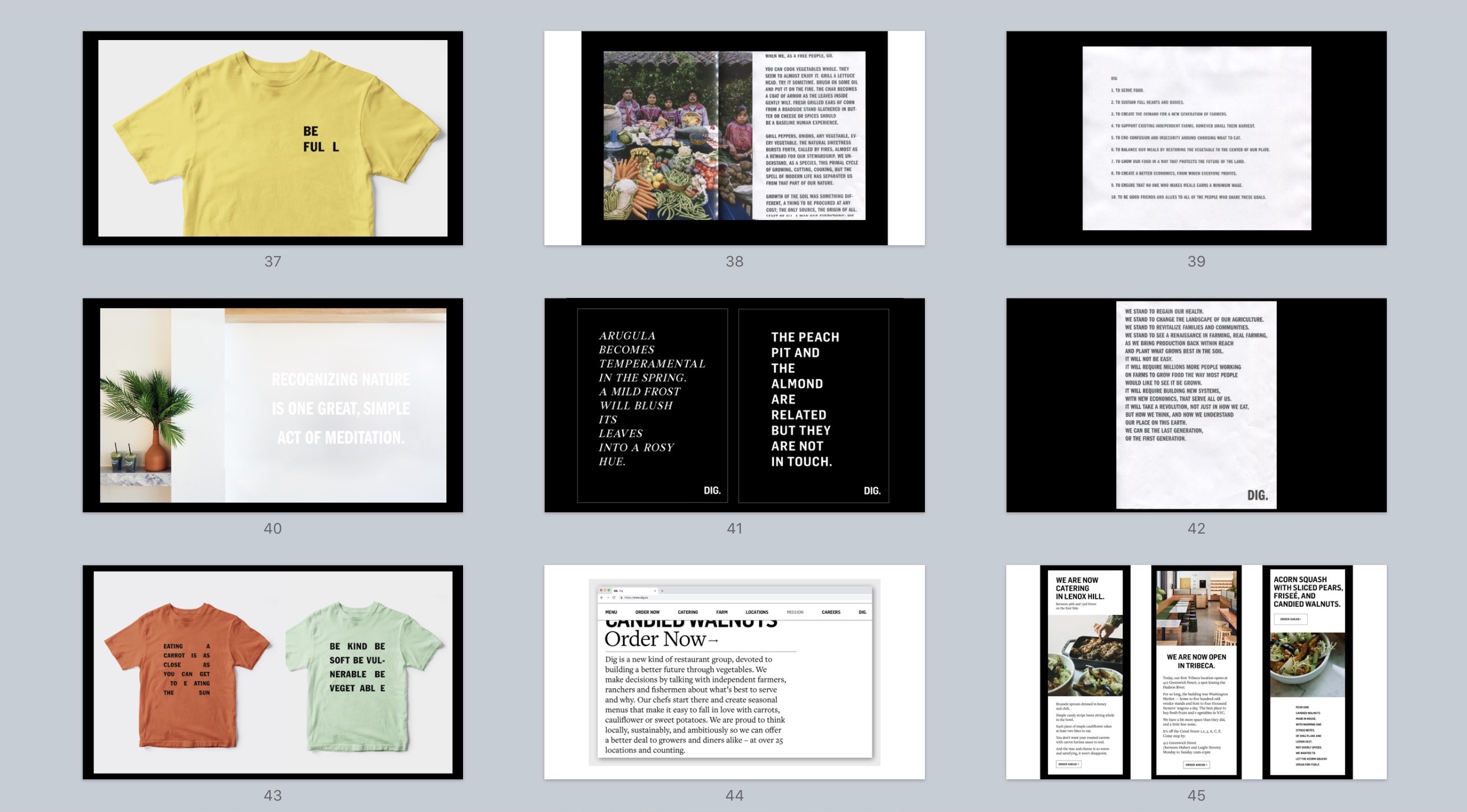The height and width of the screenshot is (812, 1467).
Task: Select slide 43 with orange and green t-shirts
Action: pyautogui.click(x=273, y=672)
